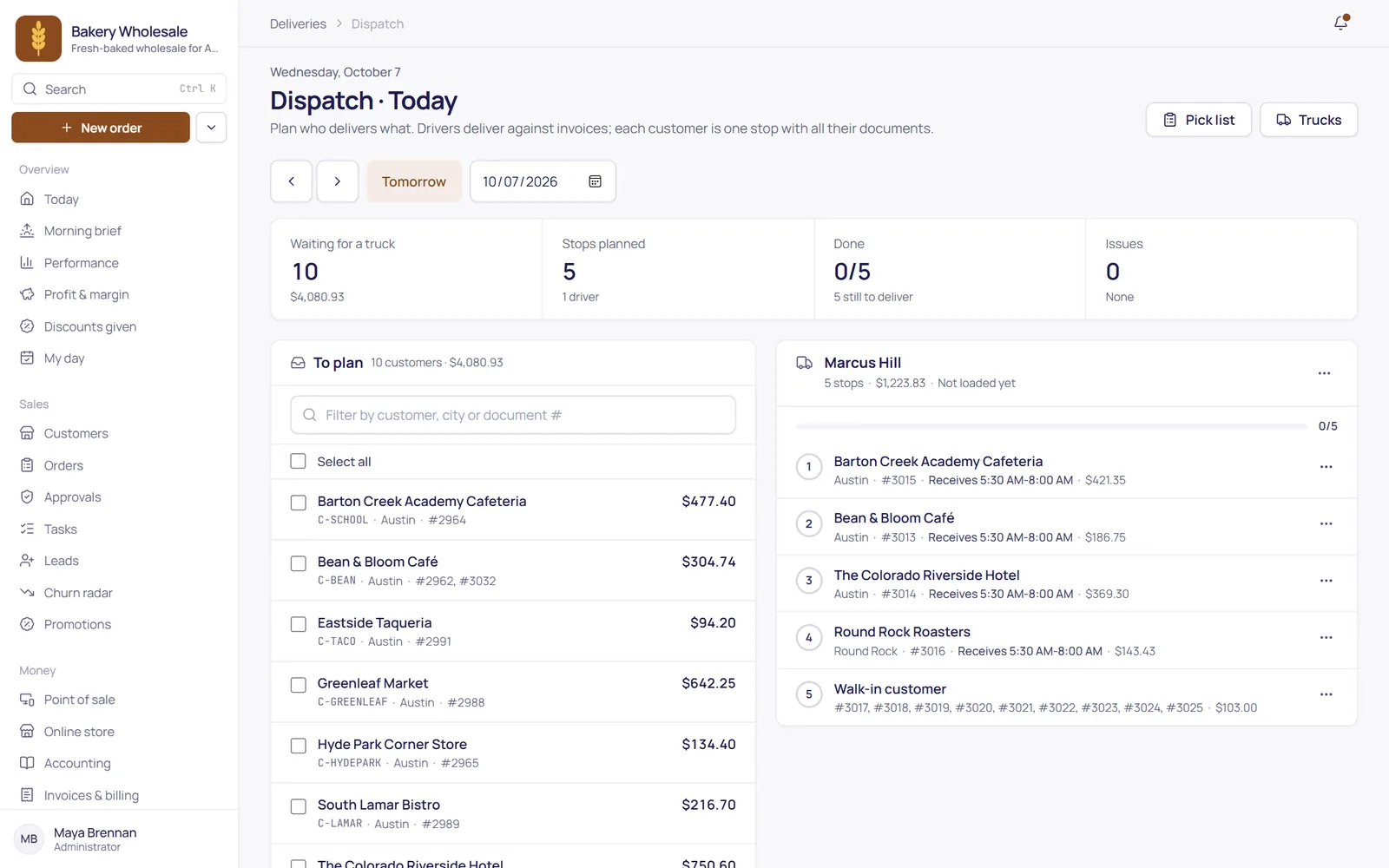Click the 10/07/2026 date input
The image size is (1389, 868).
pos(543,181)
